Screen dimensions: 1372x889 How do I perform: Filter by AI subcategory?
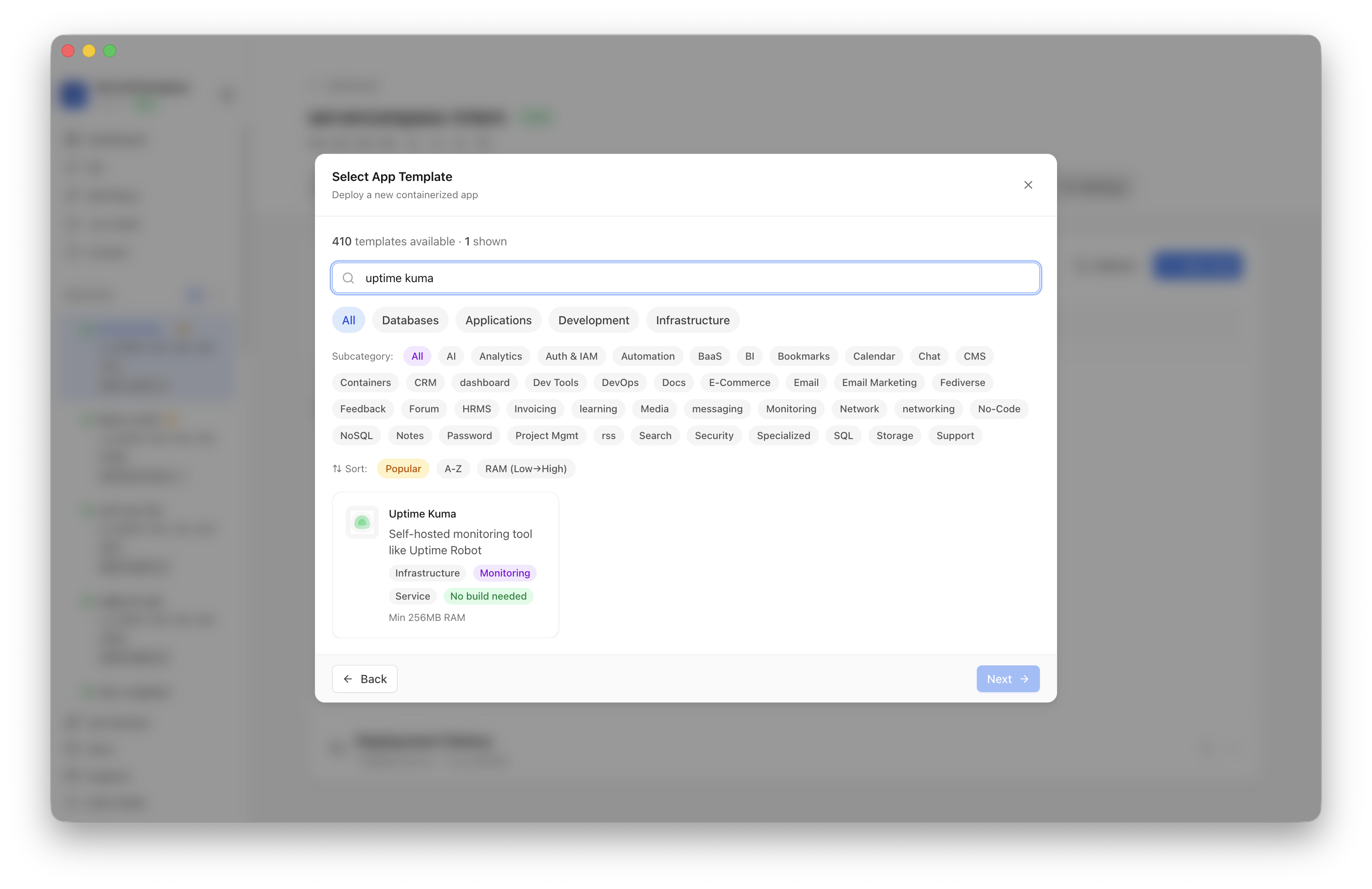point(451,356)
